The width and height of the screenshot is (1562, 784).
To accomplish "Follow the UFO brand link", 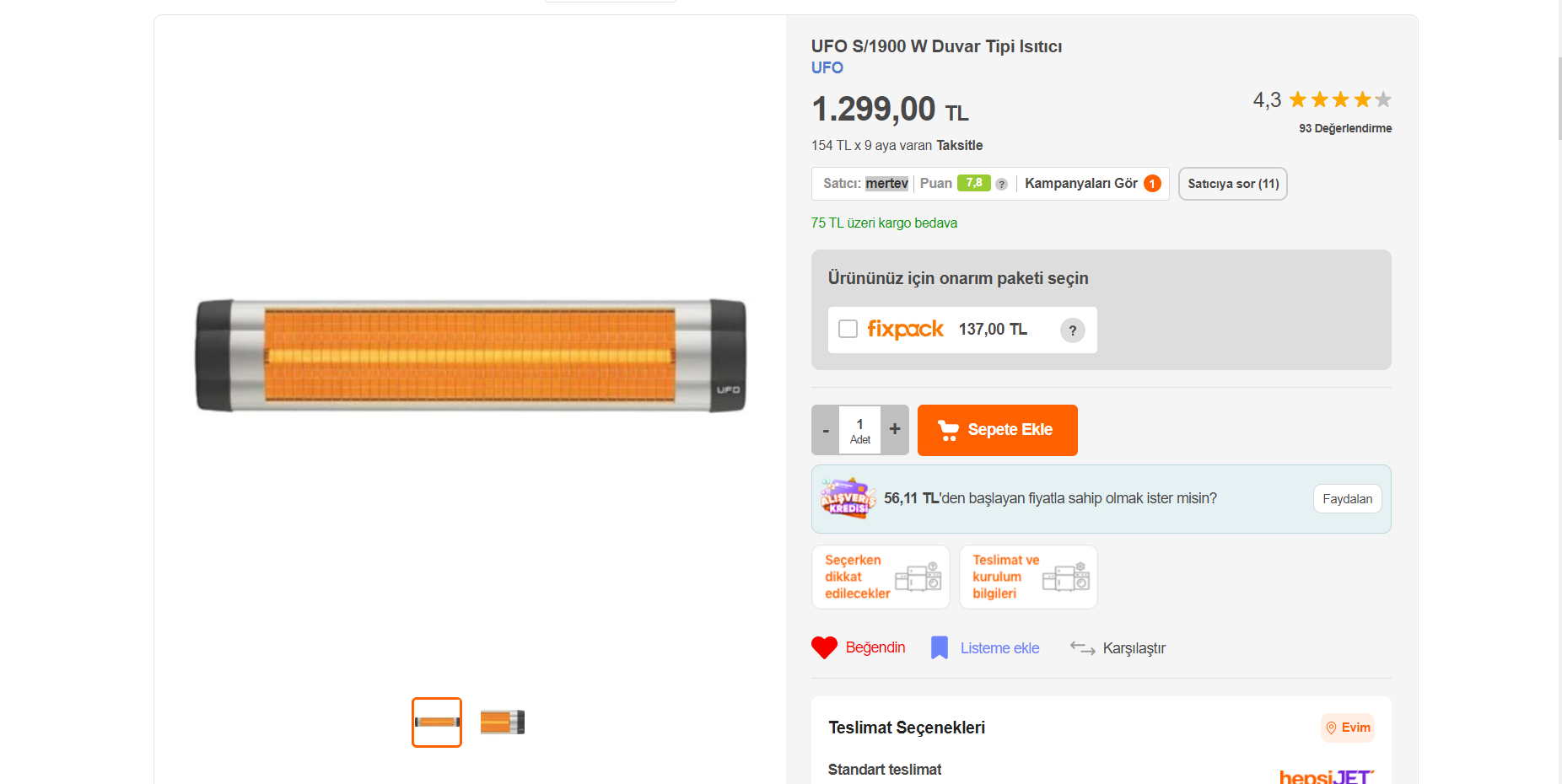I will (827, 68).
